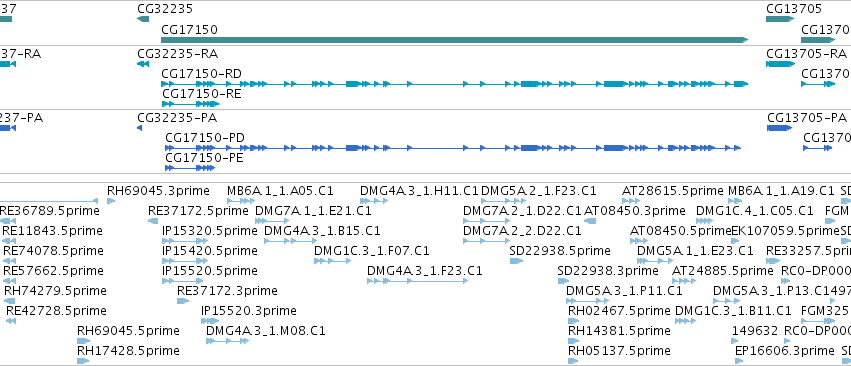Select the CG17150 gene bar

tap(455, 40)
